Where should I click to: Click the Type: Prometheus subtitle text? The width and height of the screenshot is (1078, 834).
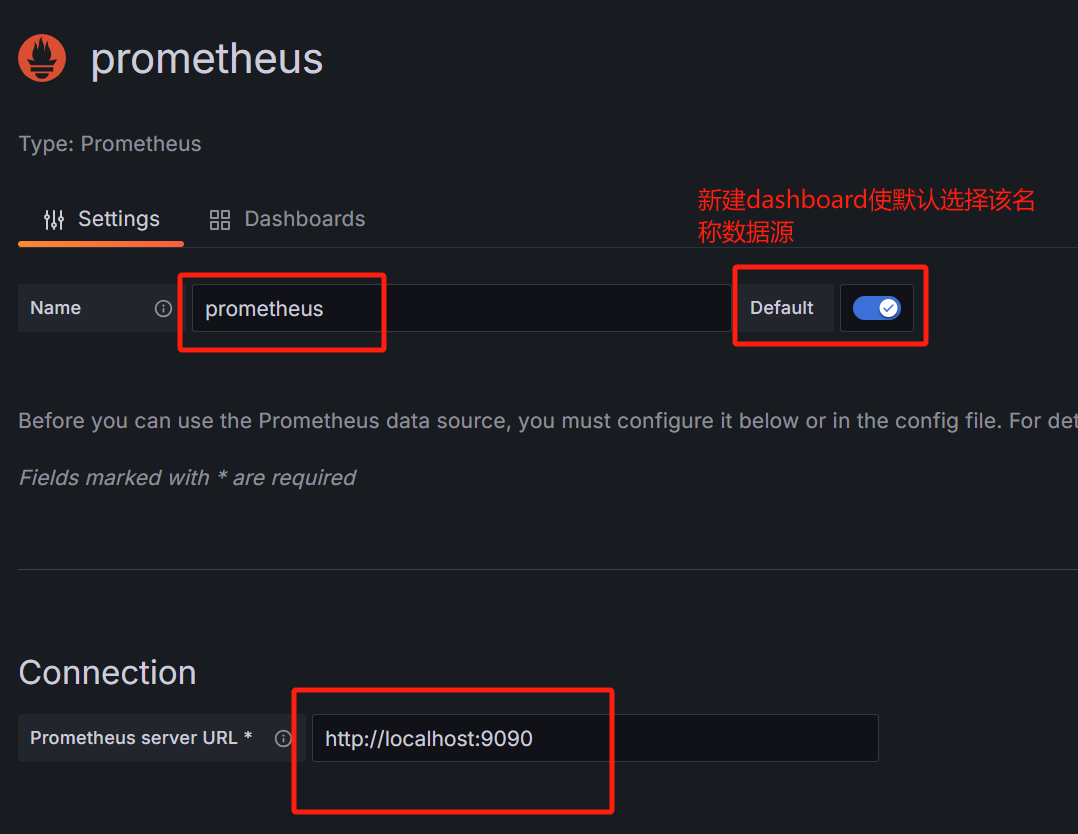[110, 144]
